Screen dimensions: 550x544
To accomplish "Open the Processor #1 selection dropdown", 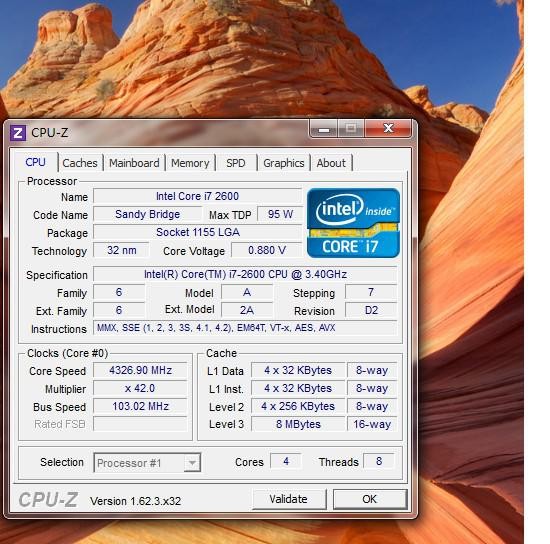I will [147, 463].
